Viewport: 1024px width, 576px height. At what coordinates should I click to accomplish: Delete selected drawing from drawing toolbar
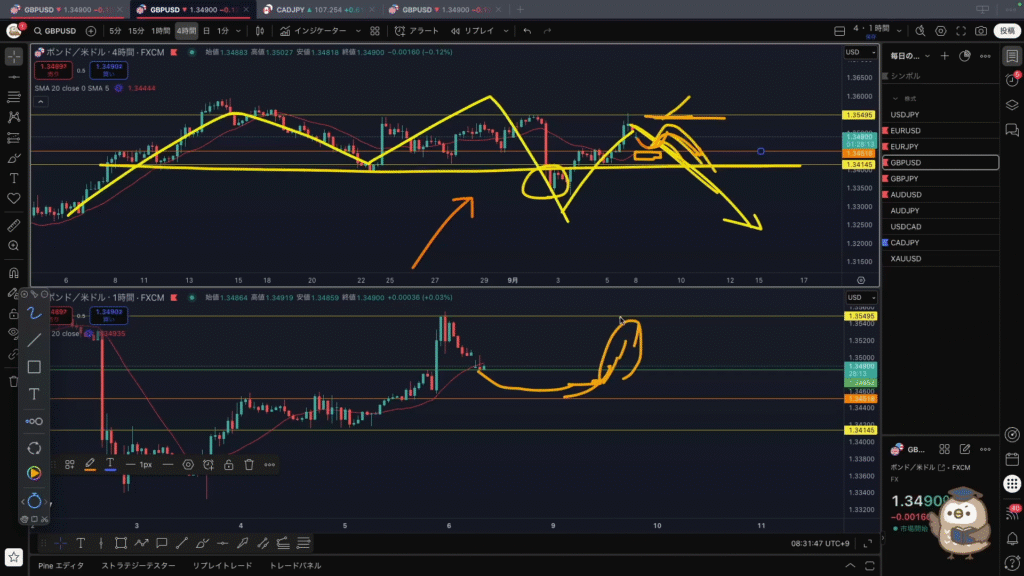click(x=249, y=465)
